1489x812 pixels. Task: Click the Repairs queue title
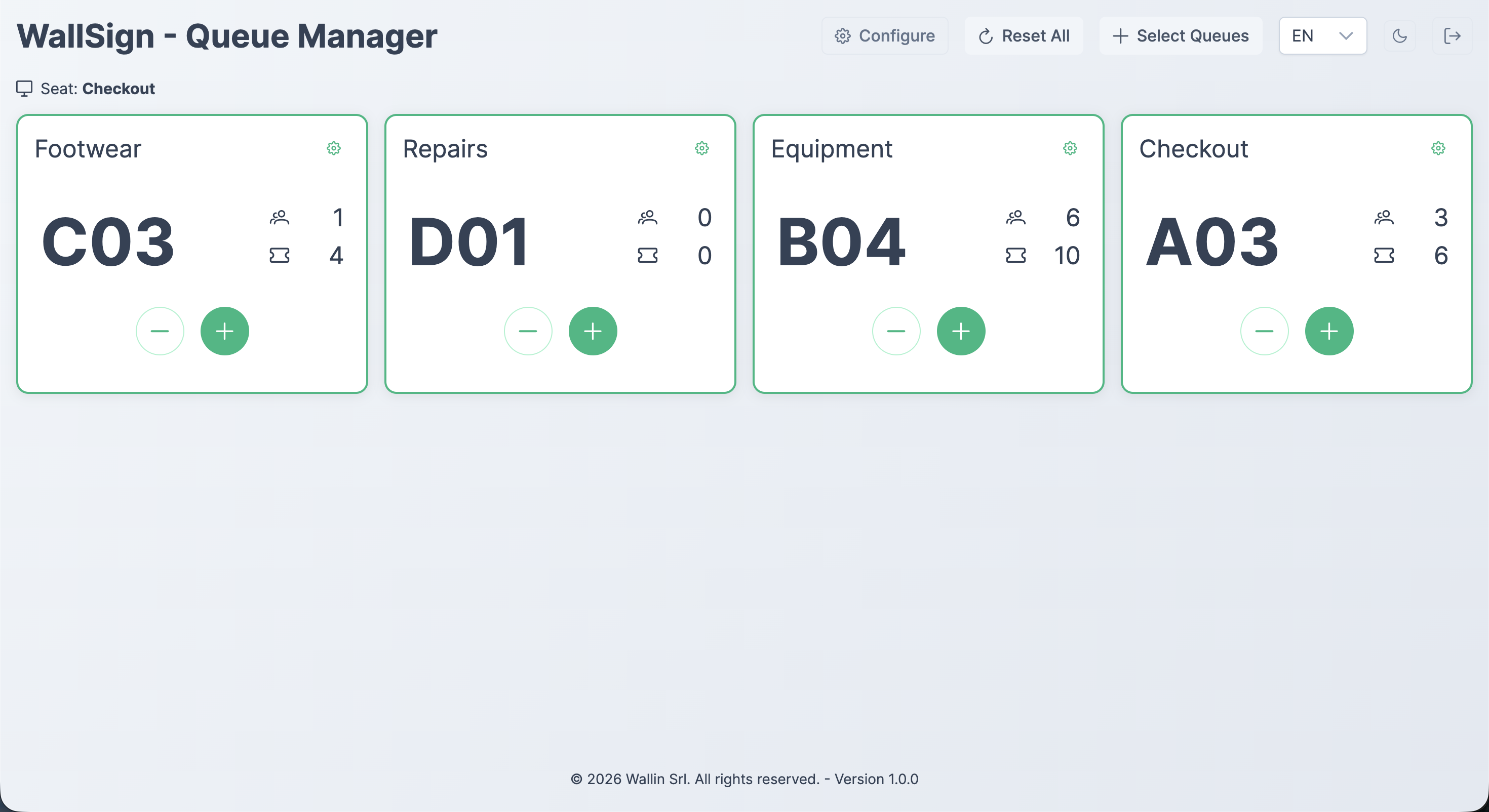pyautogui.click(x=445, y=149)
